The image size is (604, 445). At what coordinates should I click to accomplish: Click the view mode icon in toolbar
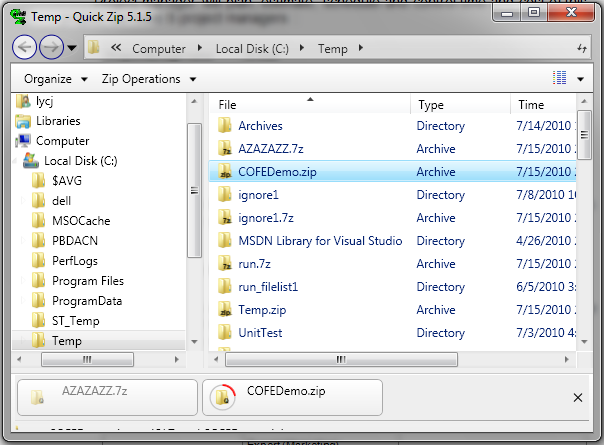[560, 79]
